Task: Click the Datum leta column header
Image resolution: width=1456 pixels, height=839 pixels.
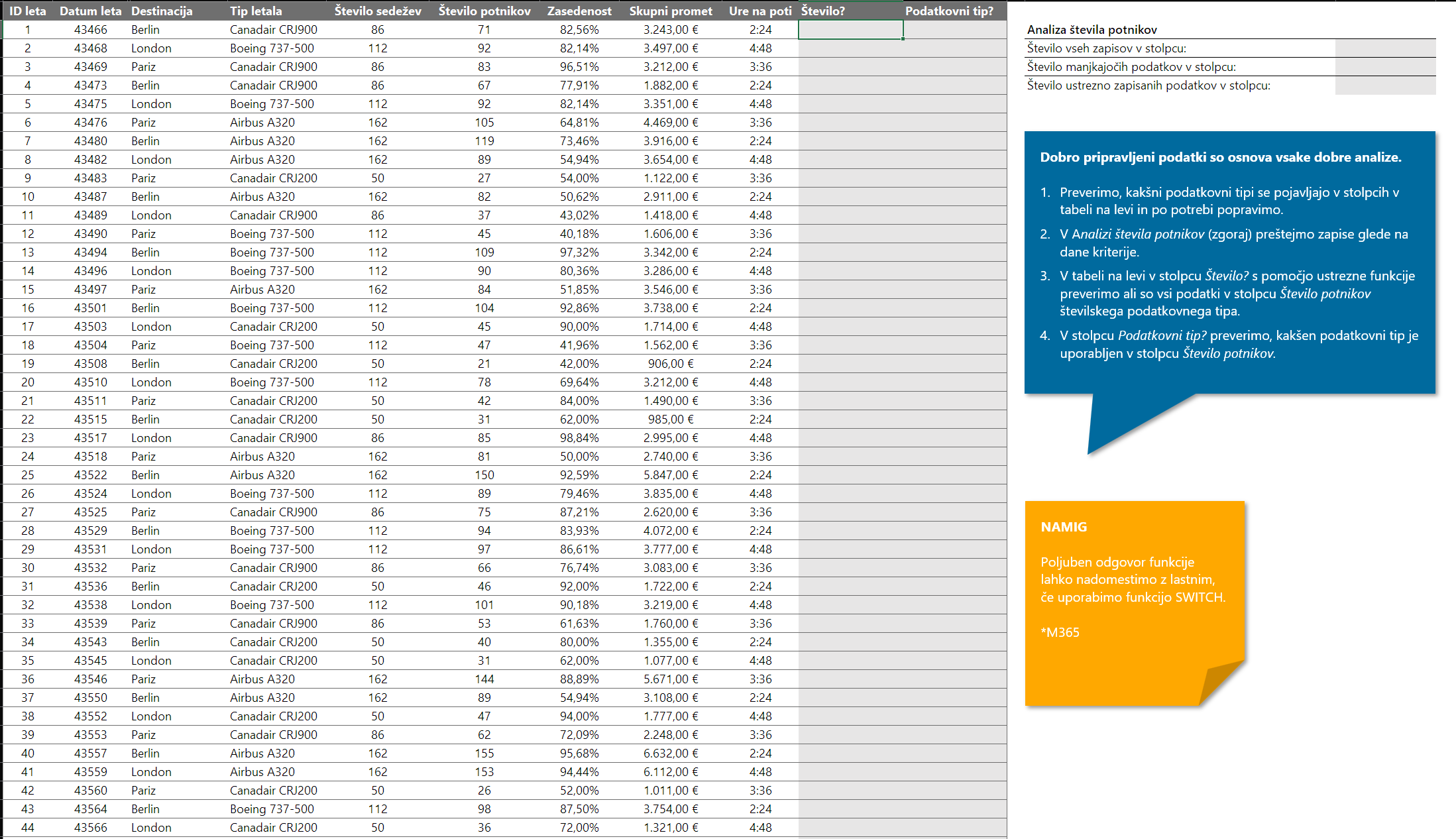Action: coord(91,11)
